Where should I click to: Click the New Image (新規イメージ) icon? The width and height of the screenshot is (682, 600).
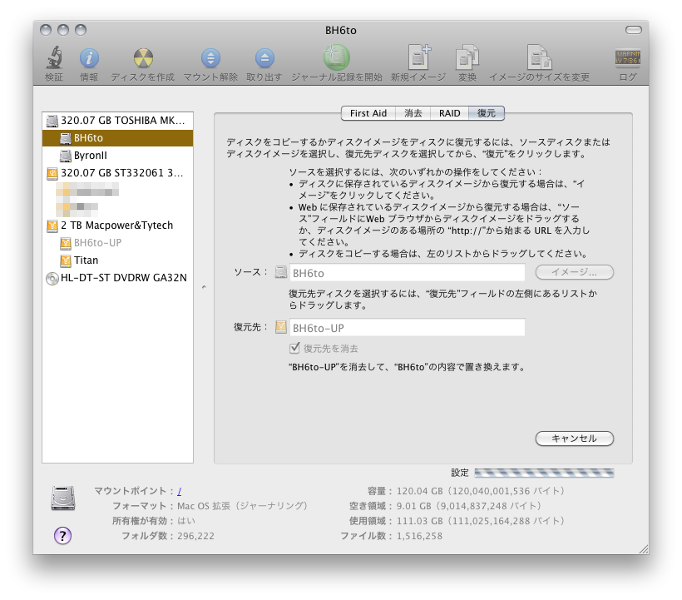419,57
